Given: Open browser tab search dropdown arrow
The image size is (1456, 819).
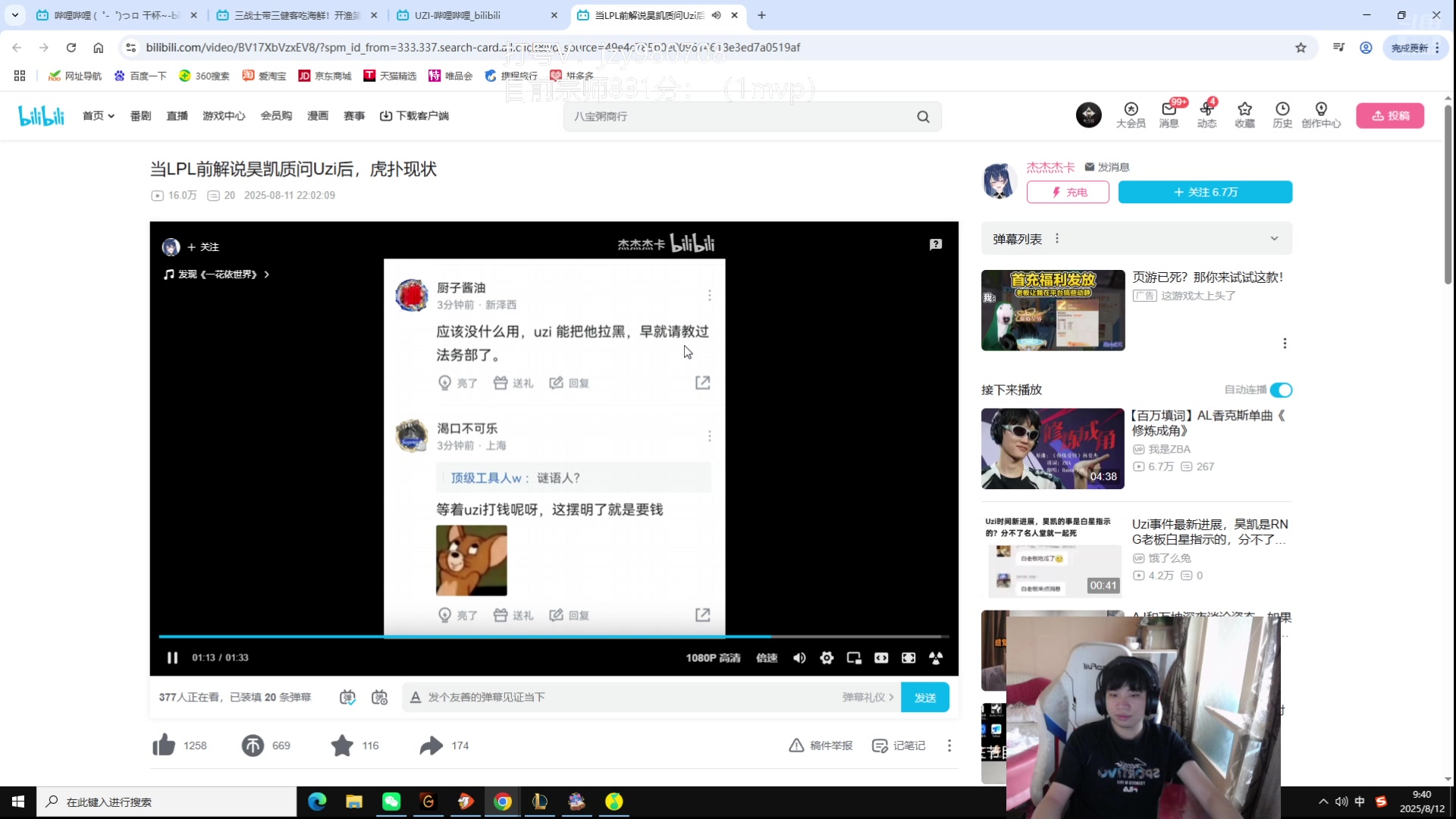Looking at the screenshot, I should click(x=15, y=15).
